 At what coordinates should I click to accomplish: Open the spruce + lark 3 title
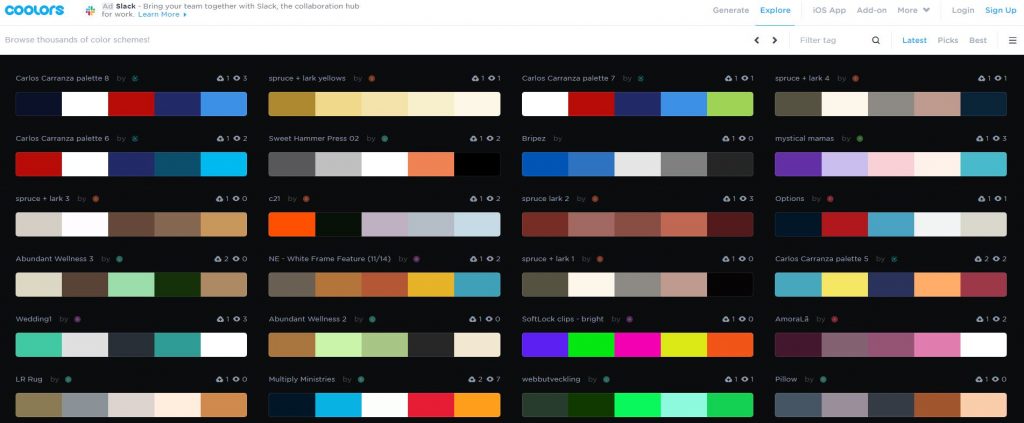42,198
